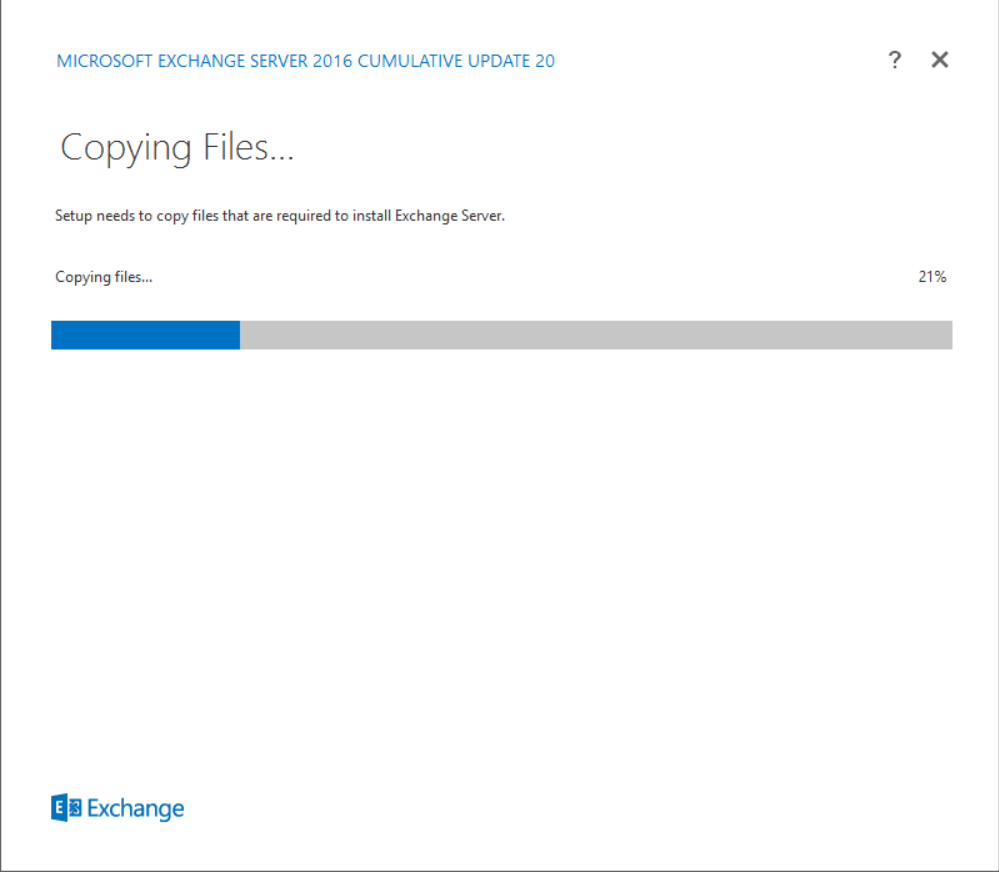Click where blue progress meets gray

click(240, 335)
